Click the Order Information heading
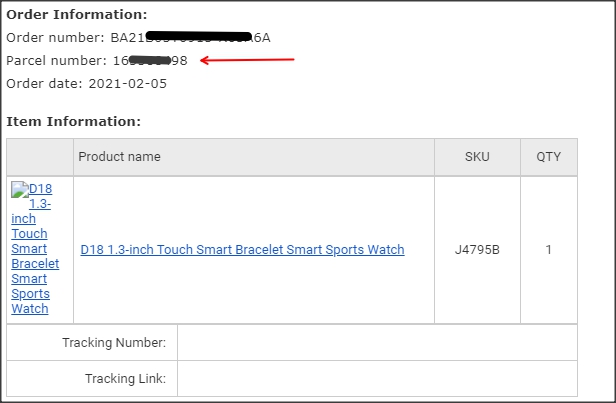 (77, 15)
